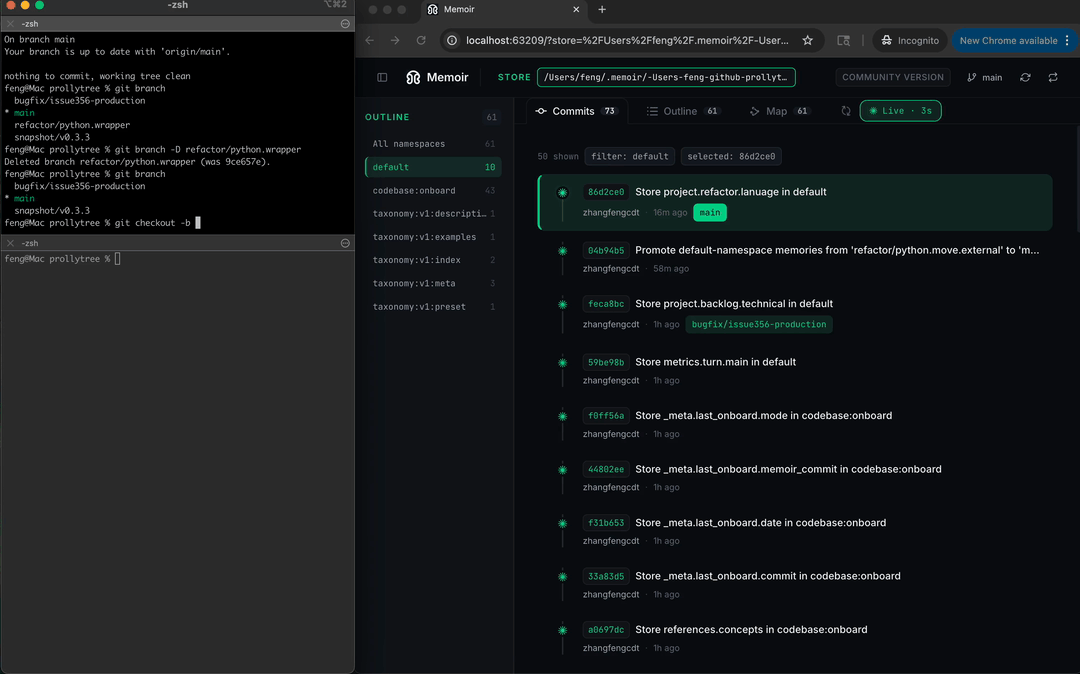This screenshot has width=1080, height=674.
Task: Reload the page in Chrome
Action: point(421,41)
